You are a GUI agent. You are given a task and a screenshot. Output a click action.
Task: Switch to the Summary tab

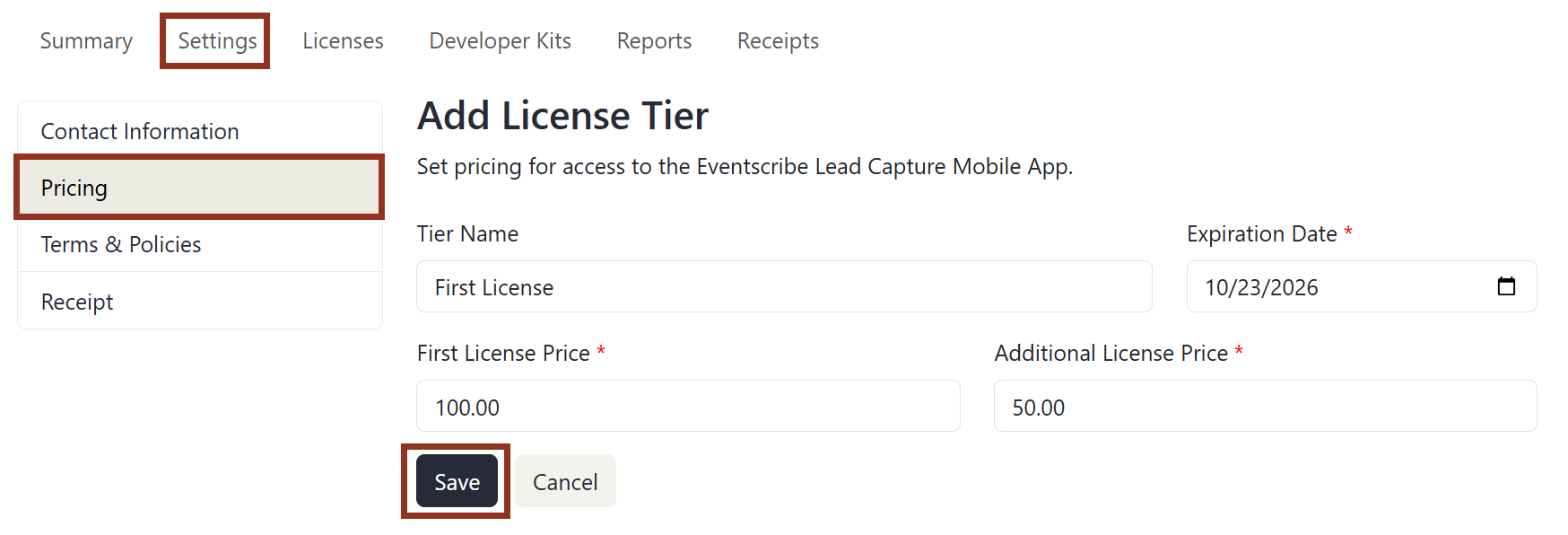pyautogui.click(x=85, y=40)
